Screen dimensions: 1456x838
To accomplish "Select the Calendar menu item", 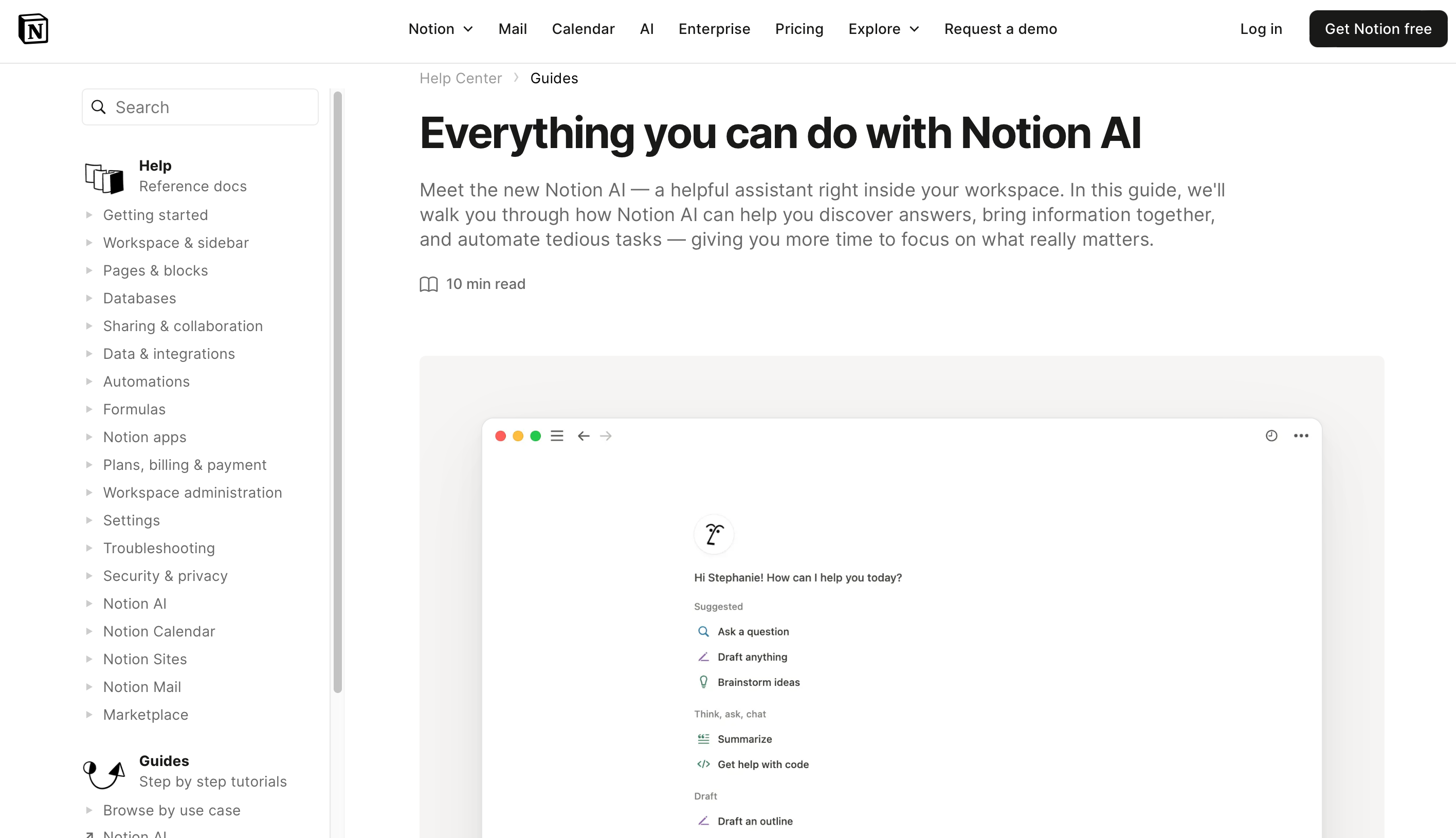I will point(583,29).
